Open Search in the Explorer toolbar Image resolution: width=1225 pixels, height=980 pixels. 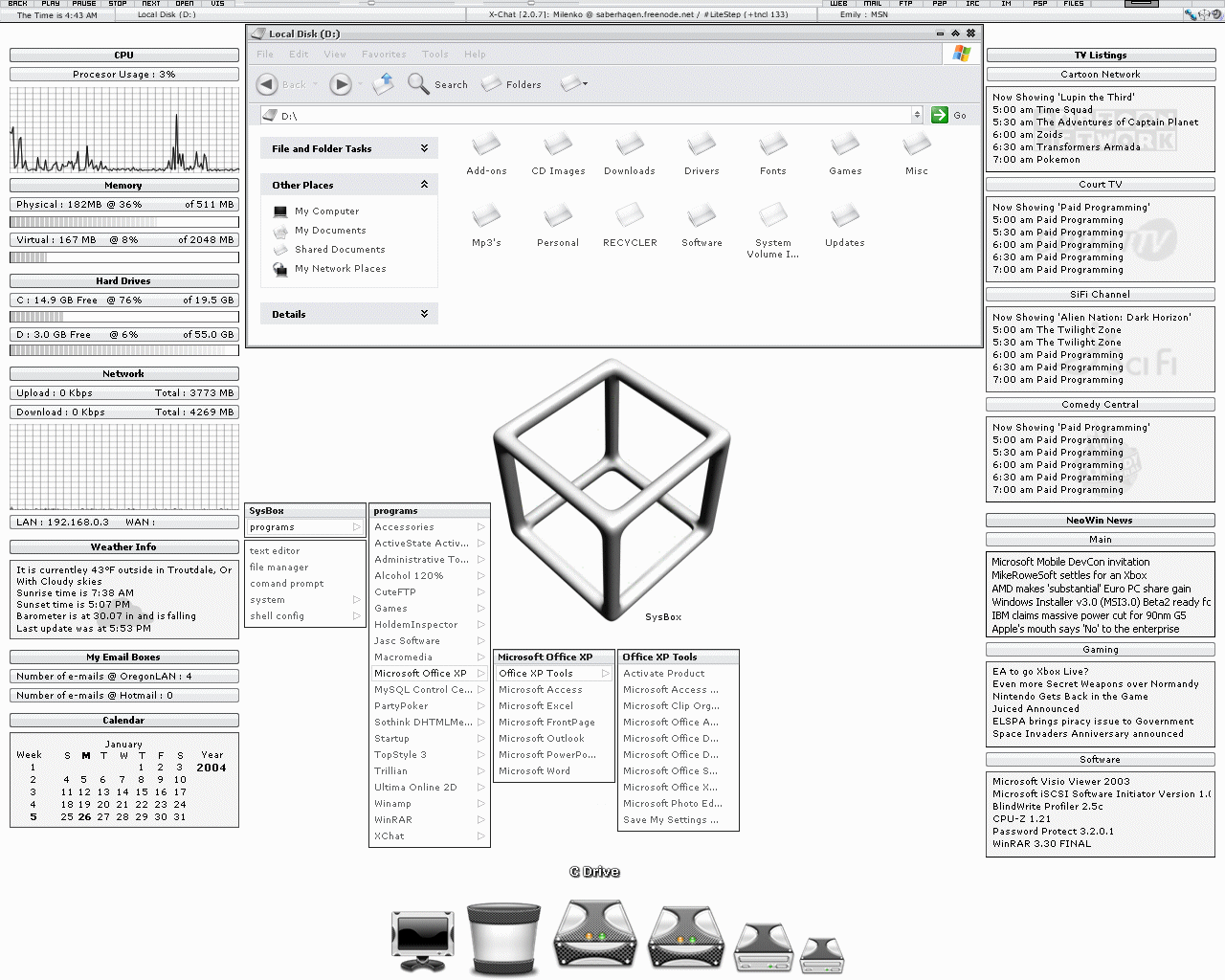(437, 84)
